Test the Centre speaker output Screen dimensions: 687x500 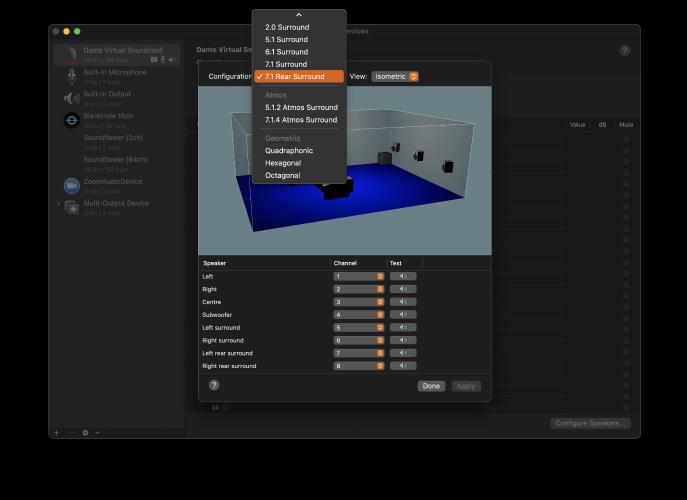pos(403,302)
